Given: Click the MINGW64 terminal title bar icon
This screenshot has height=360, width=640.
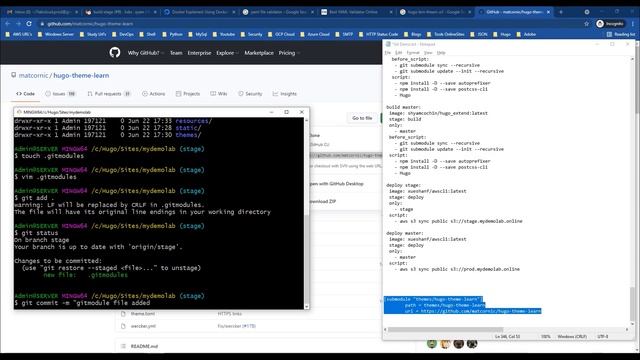Looking at the screenshot, I should (x=19, y=112).
